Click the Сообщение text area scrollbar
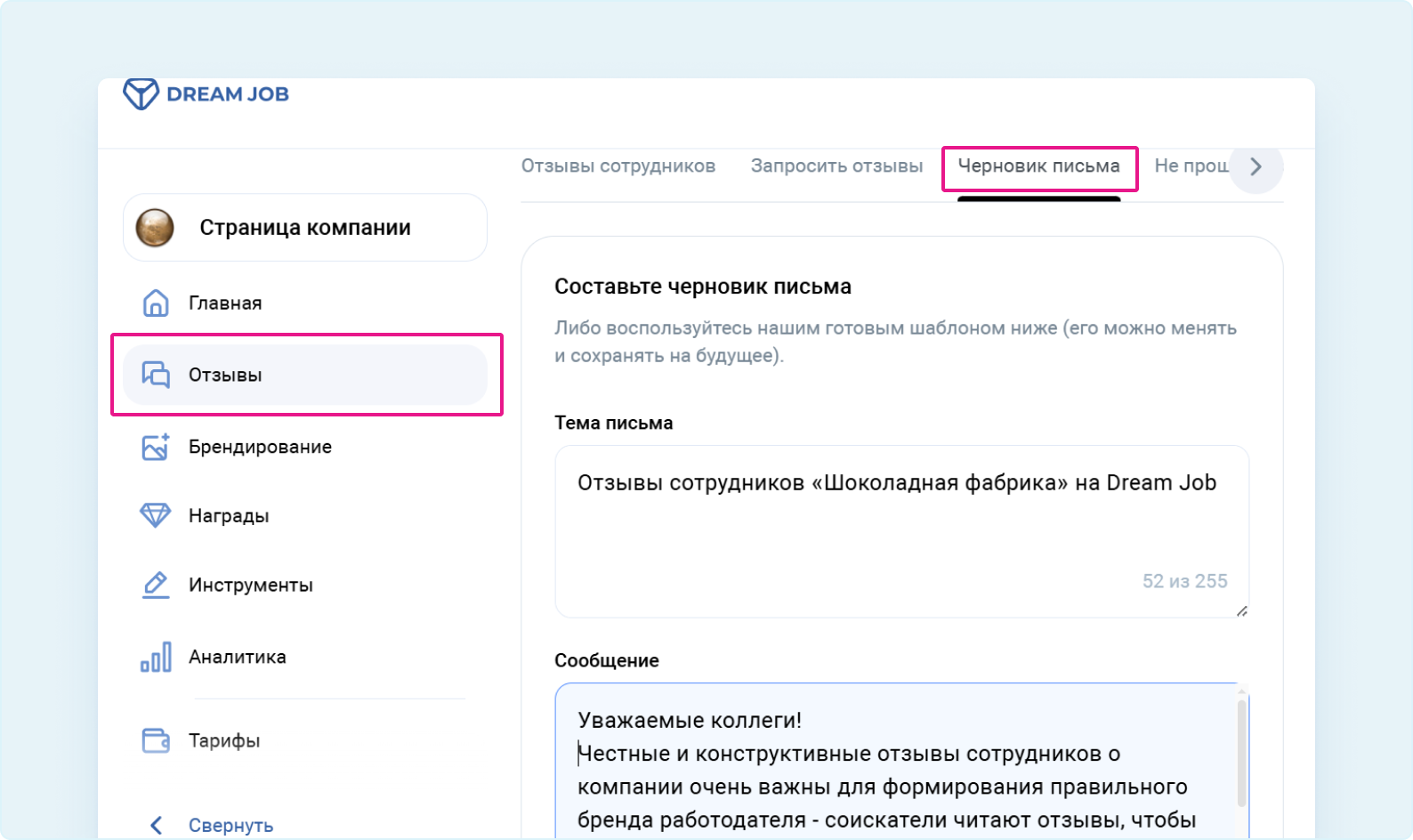 click(x=1241, y=752)
